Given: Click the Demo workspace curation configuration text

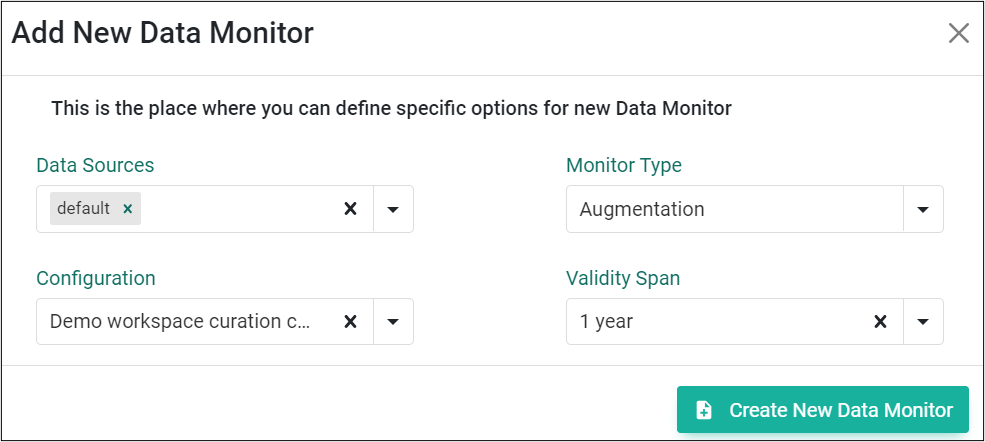Looking at the screenshot, I should tap(180, 321).
